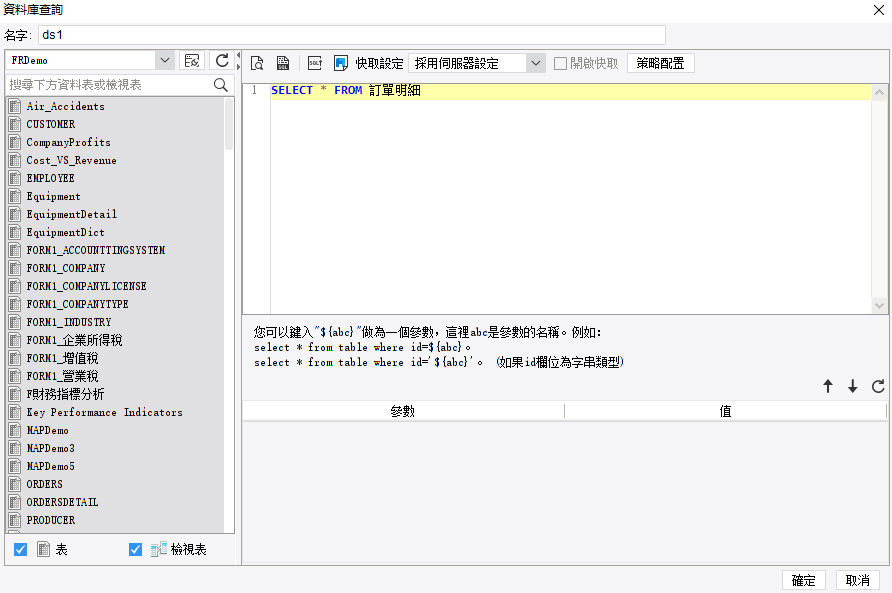Click the 表 table type icon
892x593 pixels.
pos(43,549)
